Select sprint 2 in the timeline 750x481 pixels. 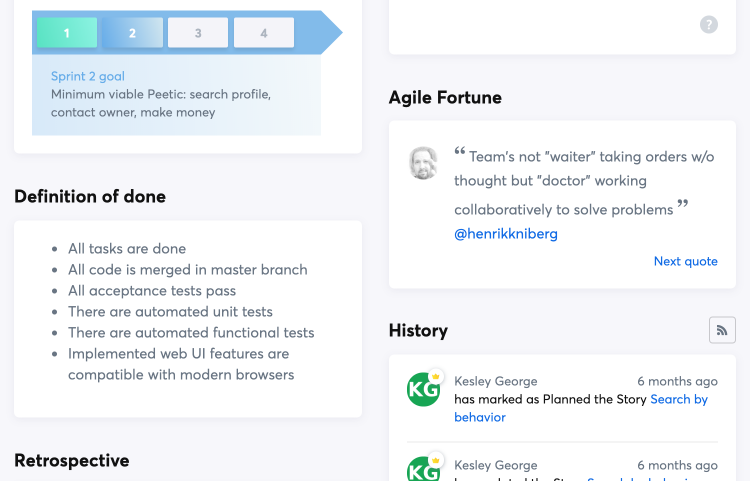pos(132,33)
